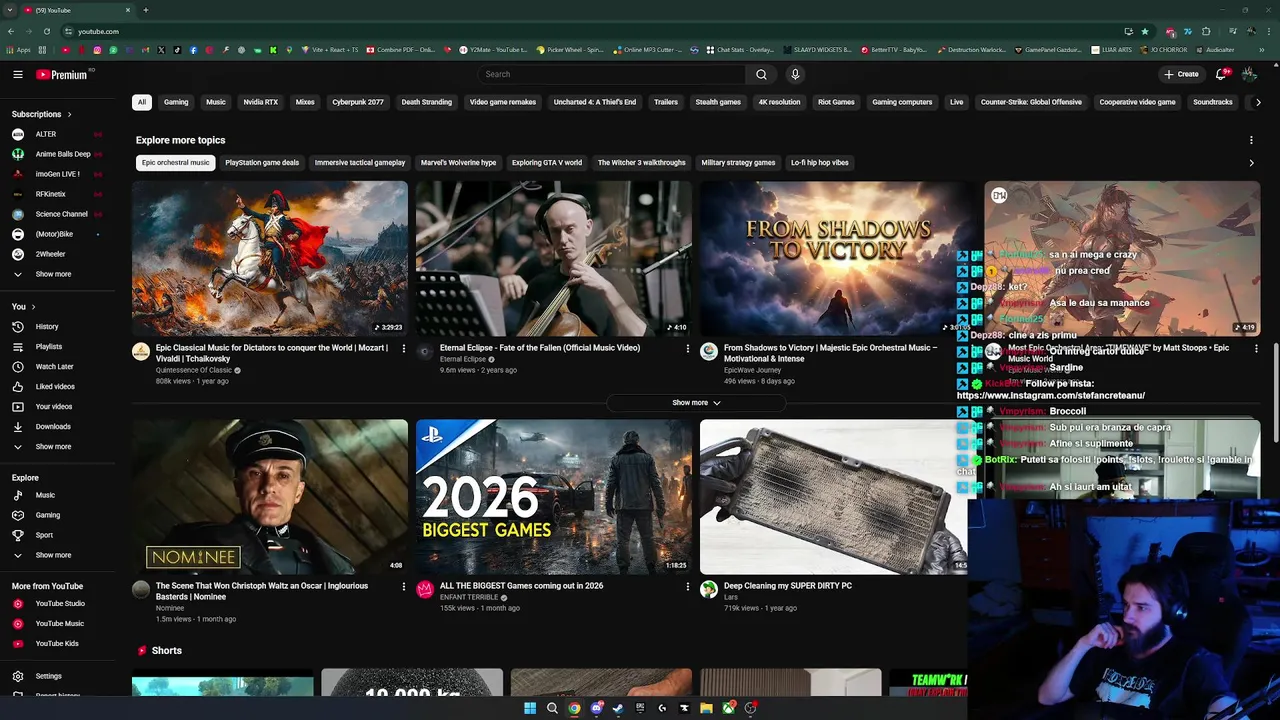Select Lo-fi hip hop vibes topic chip

[820, 162]
